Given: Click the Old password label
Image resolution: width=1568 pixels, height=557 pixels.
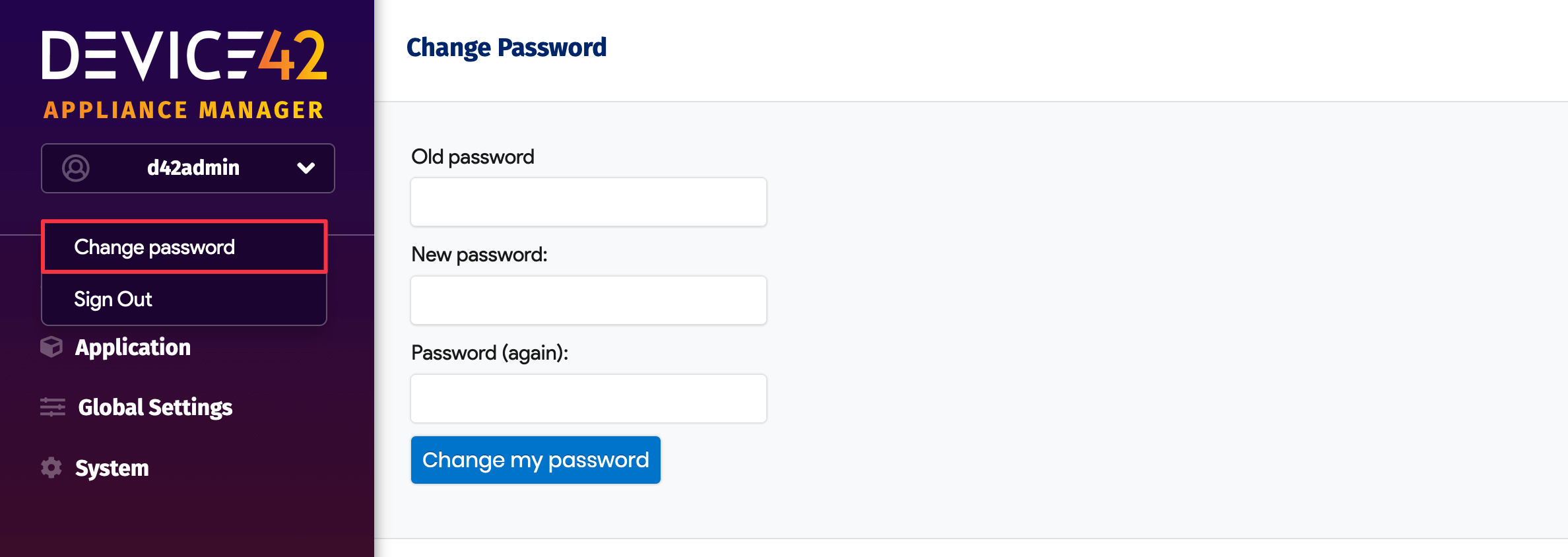Looking at the screenshot, I should coord(472,156).
